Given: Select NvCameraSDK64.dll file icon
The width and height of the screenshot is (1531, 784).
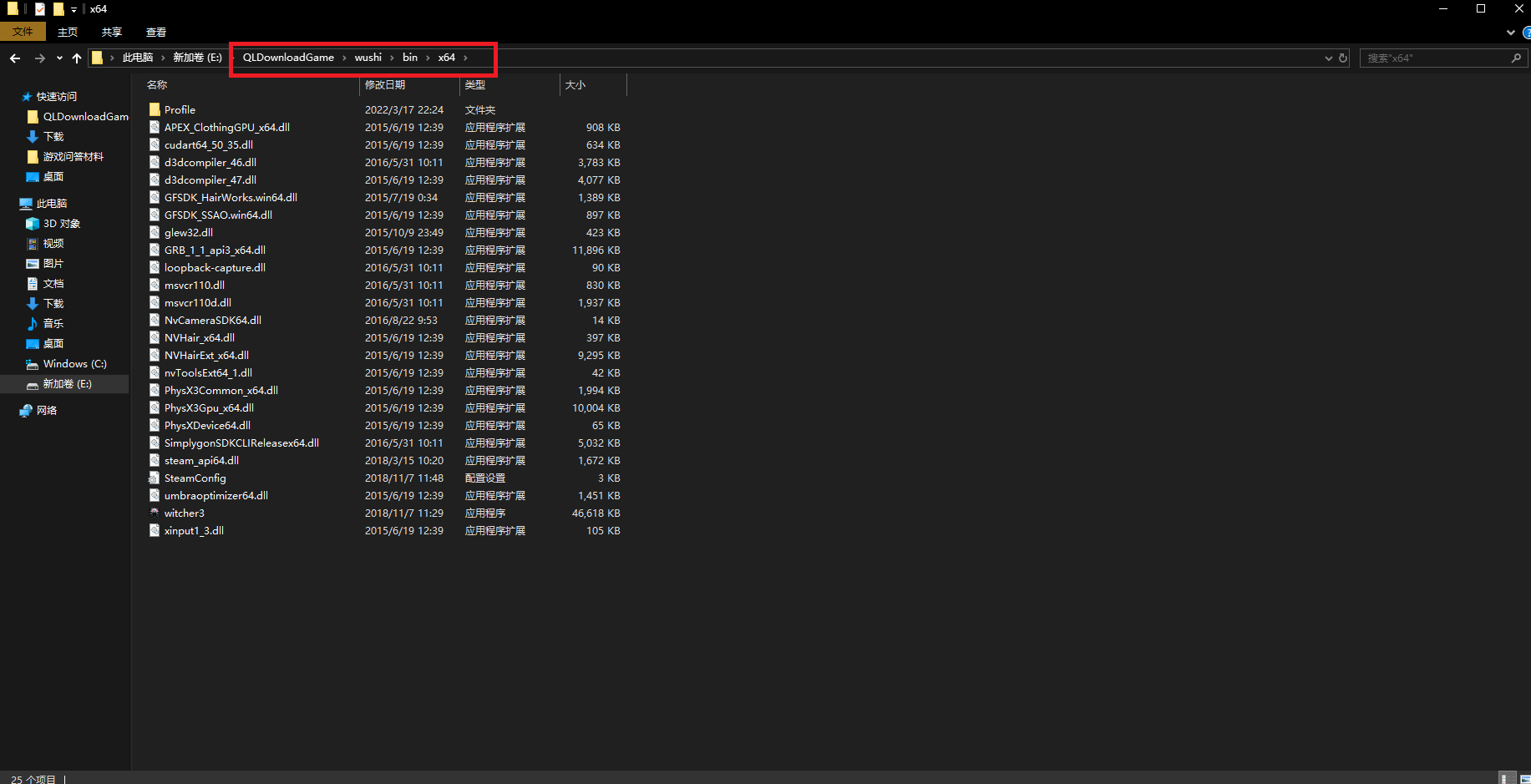Looking at the screenshot, I should click(155, 320).
